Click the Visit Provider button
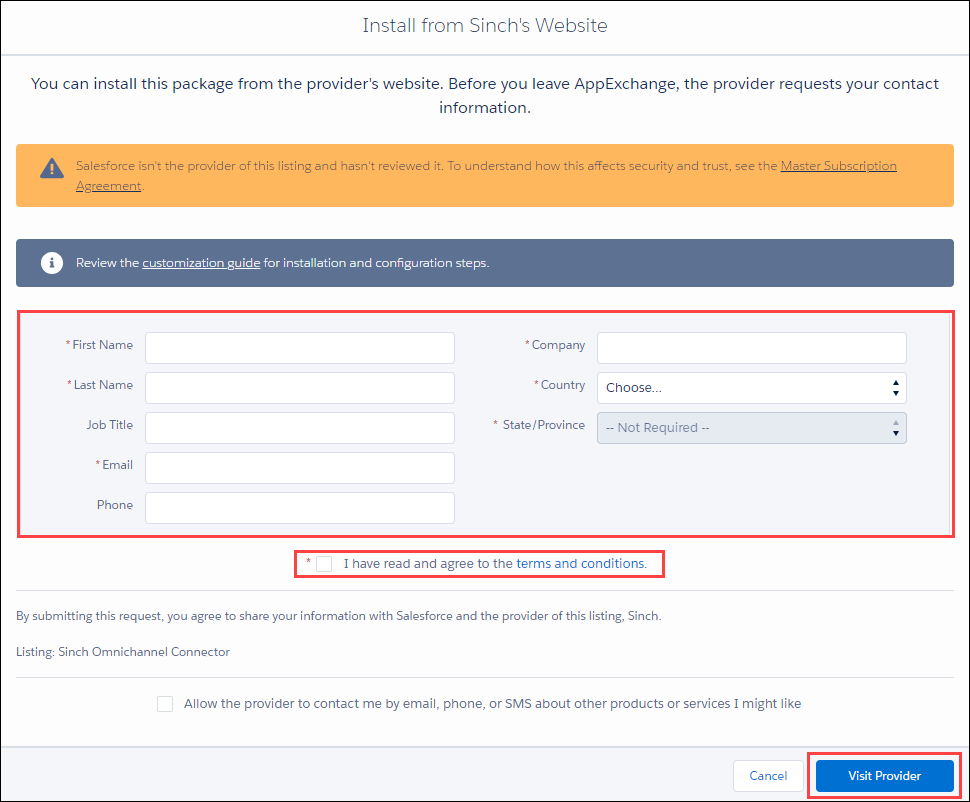The height and width of the screenshot is (802, 970). [x=884, y=775]
